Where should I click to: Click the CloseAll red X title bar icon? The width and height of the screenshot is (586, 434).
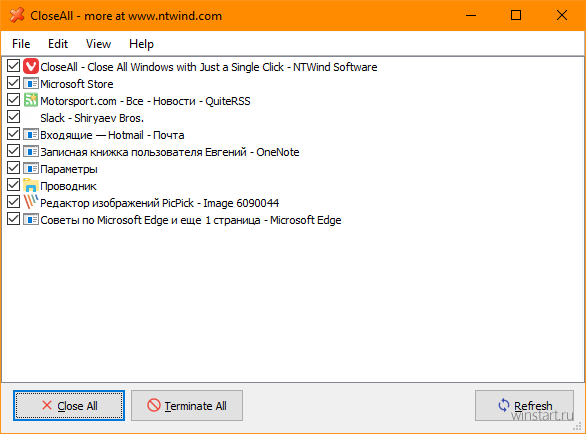[x=17, y=15]
